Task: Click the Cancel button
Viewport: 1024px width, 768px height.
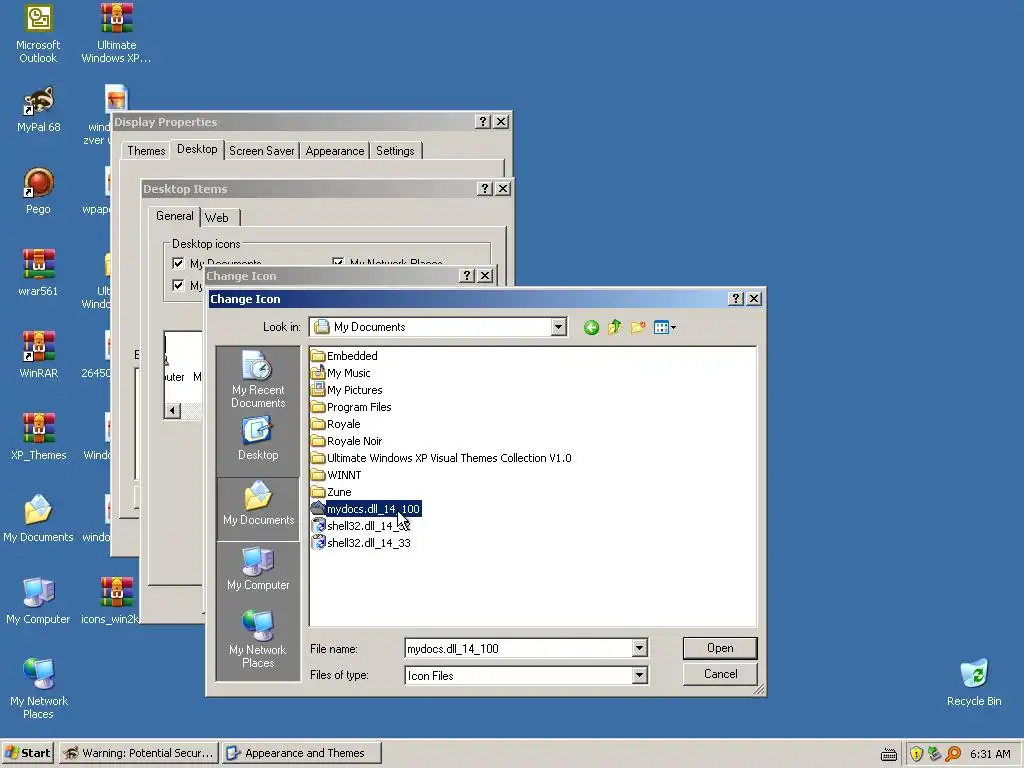Action: point(720,674)
